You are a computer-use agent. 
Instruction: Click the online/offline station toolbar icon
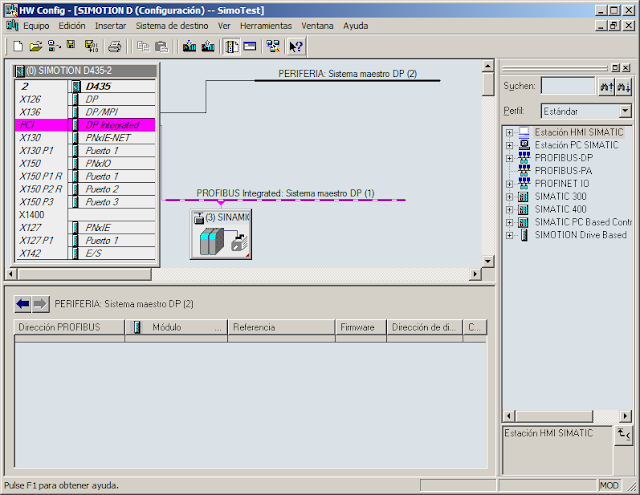[53, 46]
